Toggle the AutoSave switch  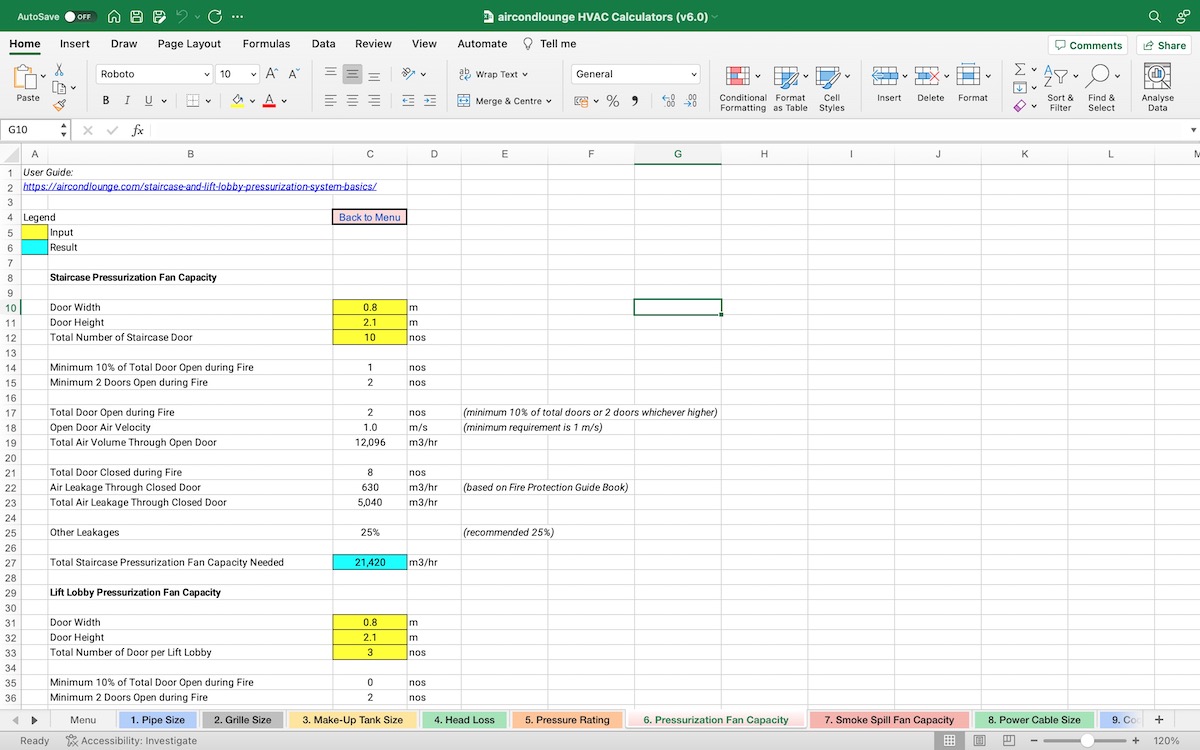click(78, 17)
